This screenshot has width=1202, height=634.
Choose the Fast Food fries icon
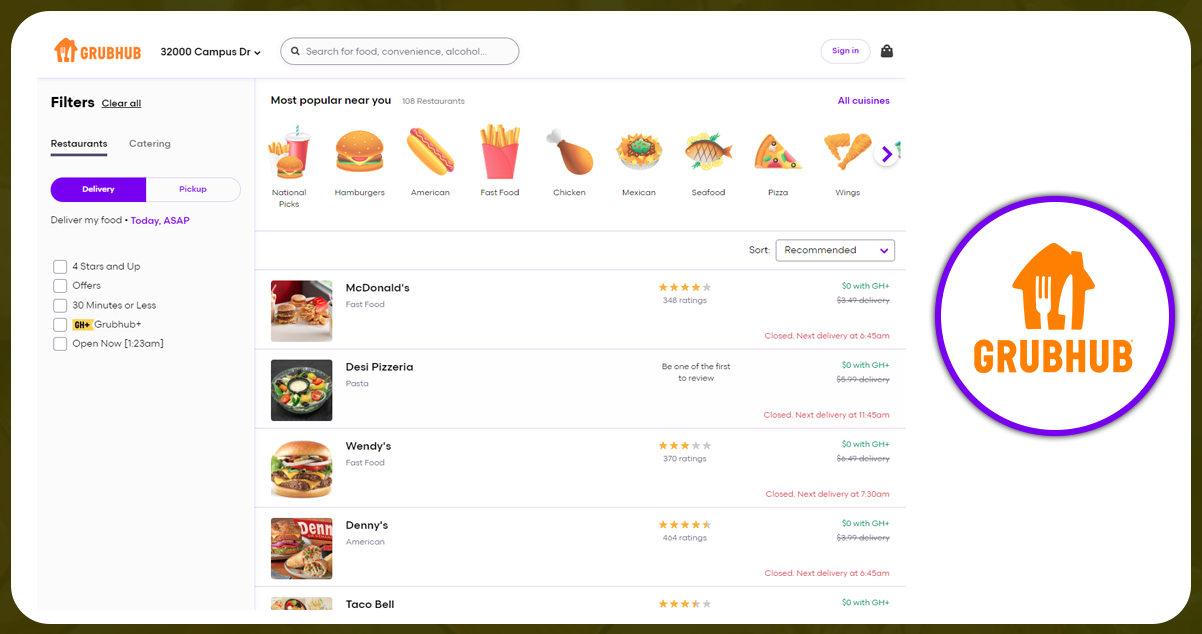pos(500,152)
